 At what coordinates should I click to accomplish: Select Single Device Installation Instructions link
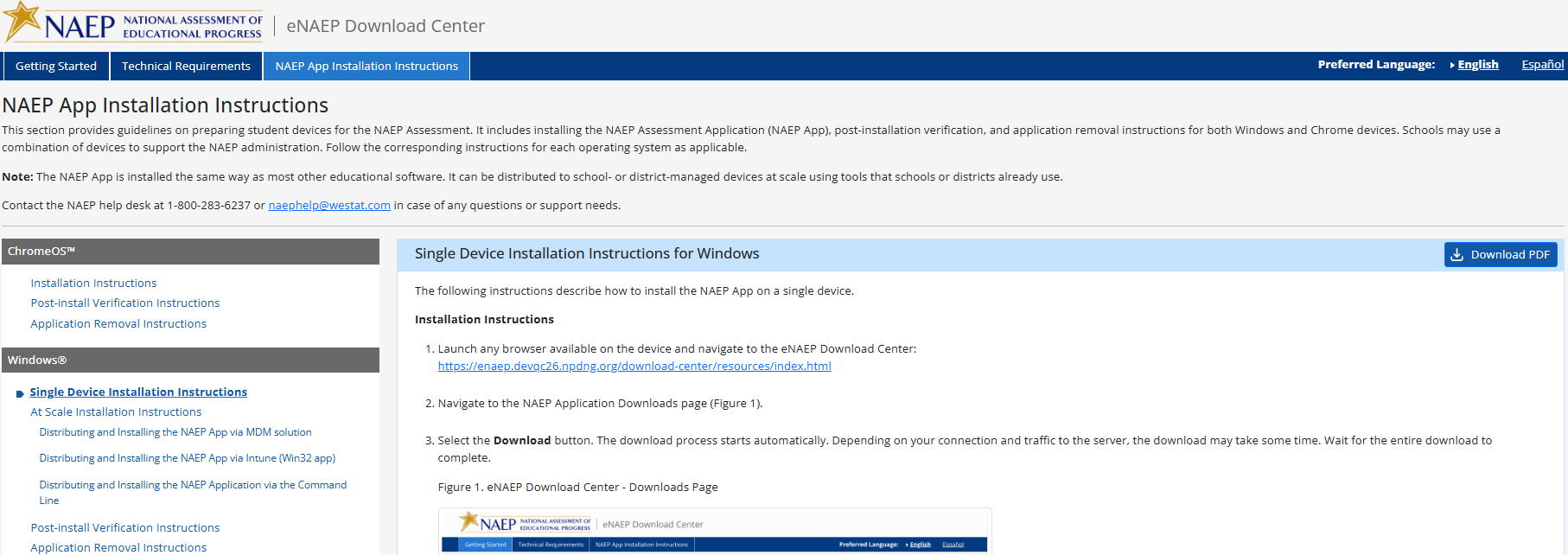tap(138, 392)
